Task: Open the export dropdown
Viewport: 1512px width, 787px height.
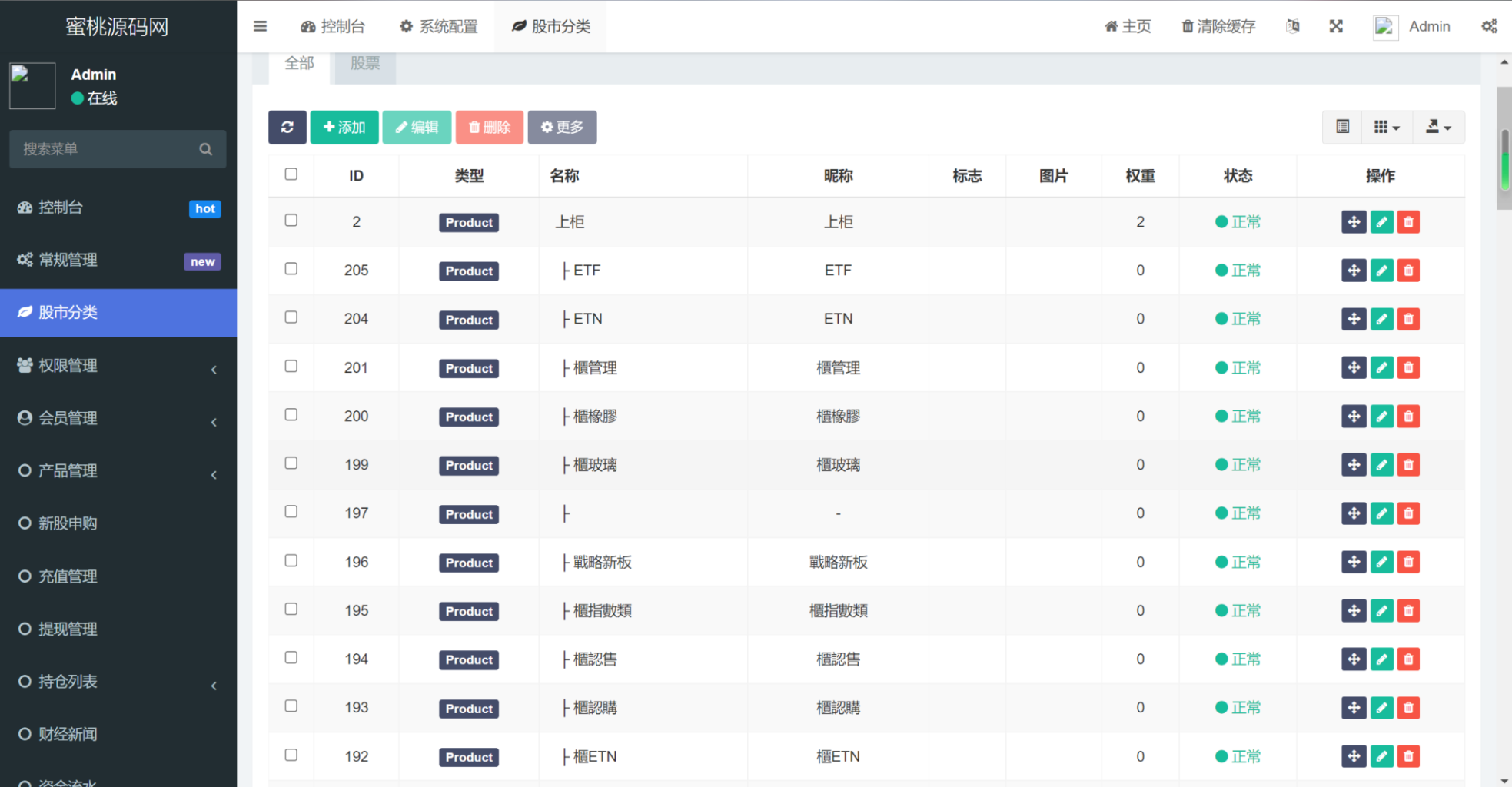Action: 1437,128
